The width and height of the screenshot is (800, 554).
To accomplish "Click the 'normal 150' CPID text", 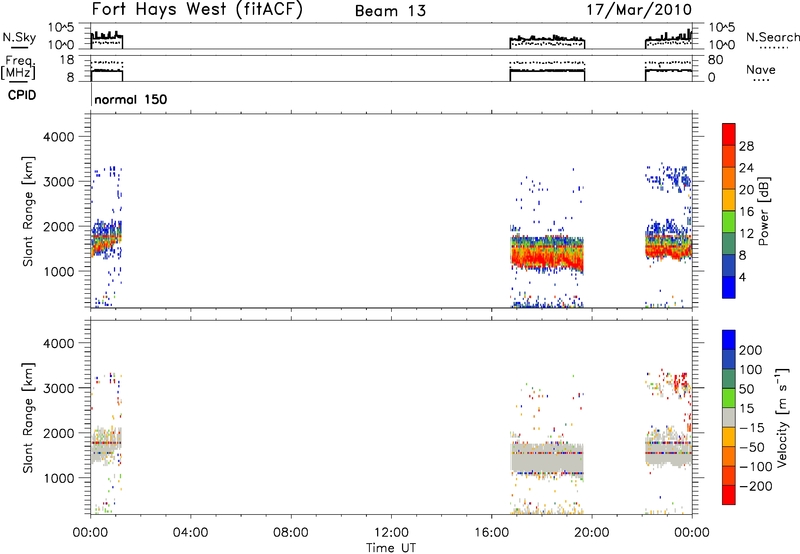I will point(131,99).
